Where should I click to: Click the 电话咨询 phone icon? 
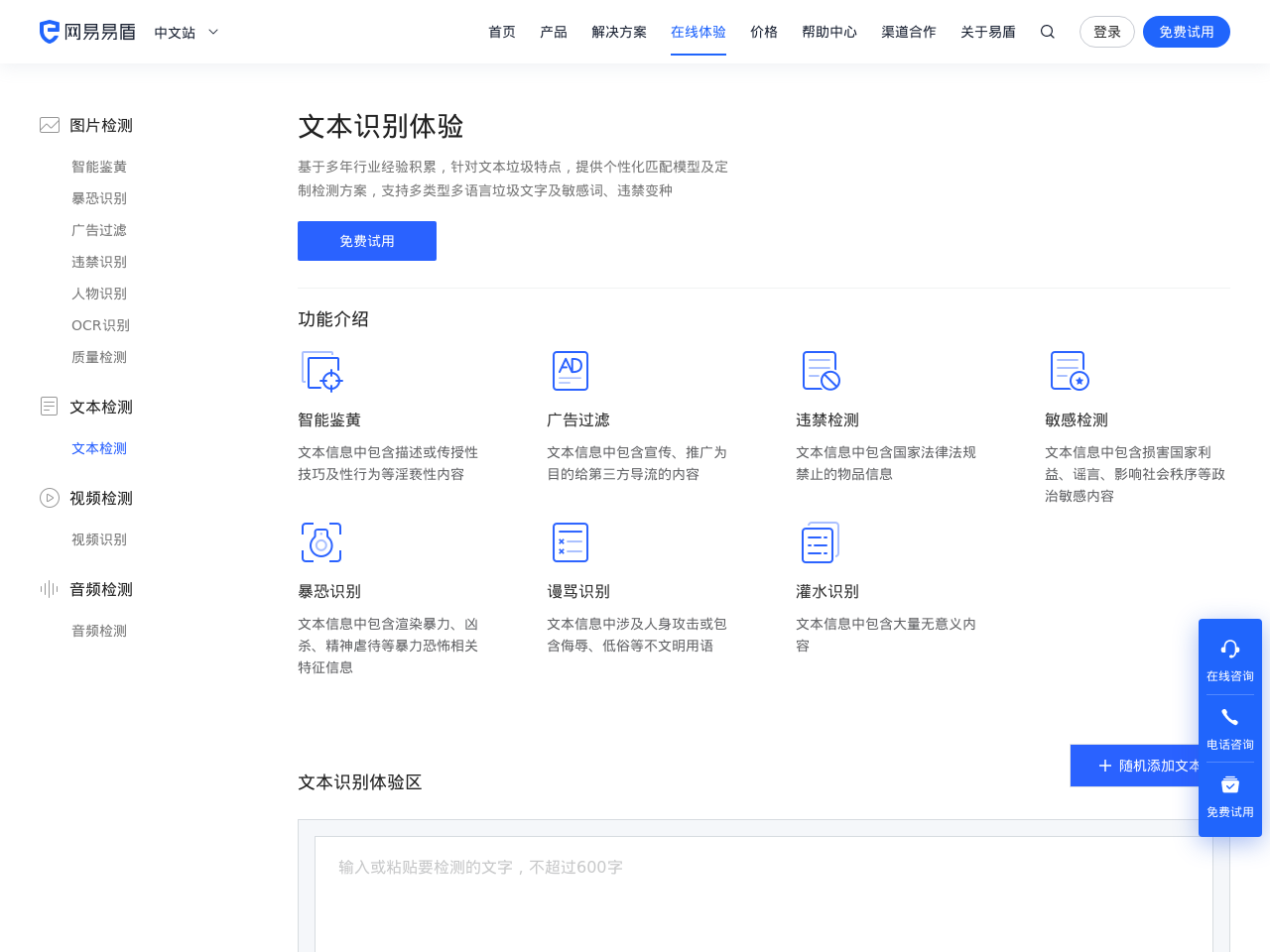(x=1230, y=717)
